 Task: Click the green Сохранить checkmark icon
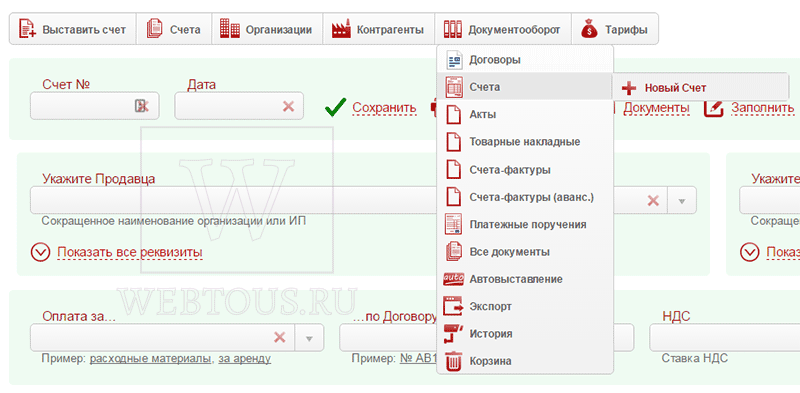(x=335, y=107)
